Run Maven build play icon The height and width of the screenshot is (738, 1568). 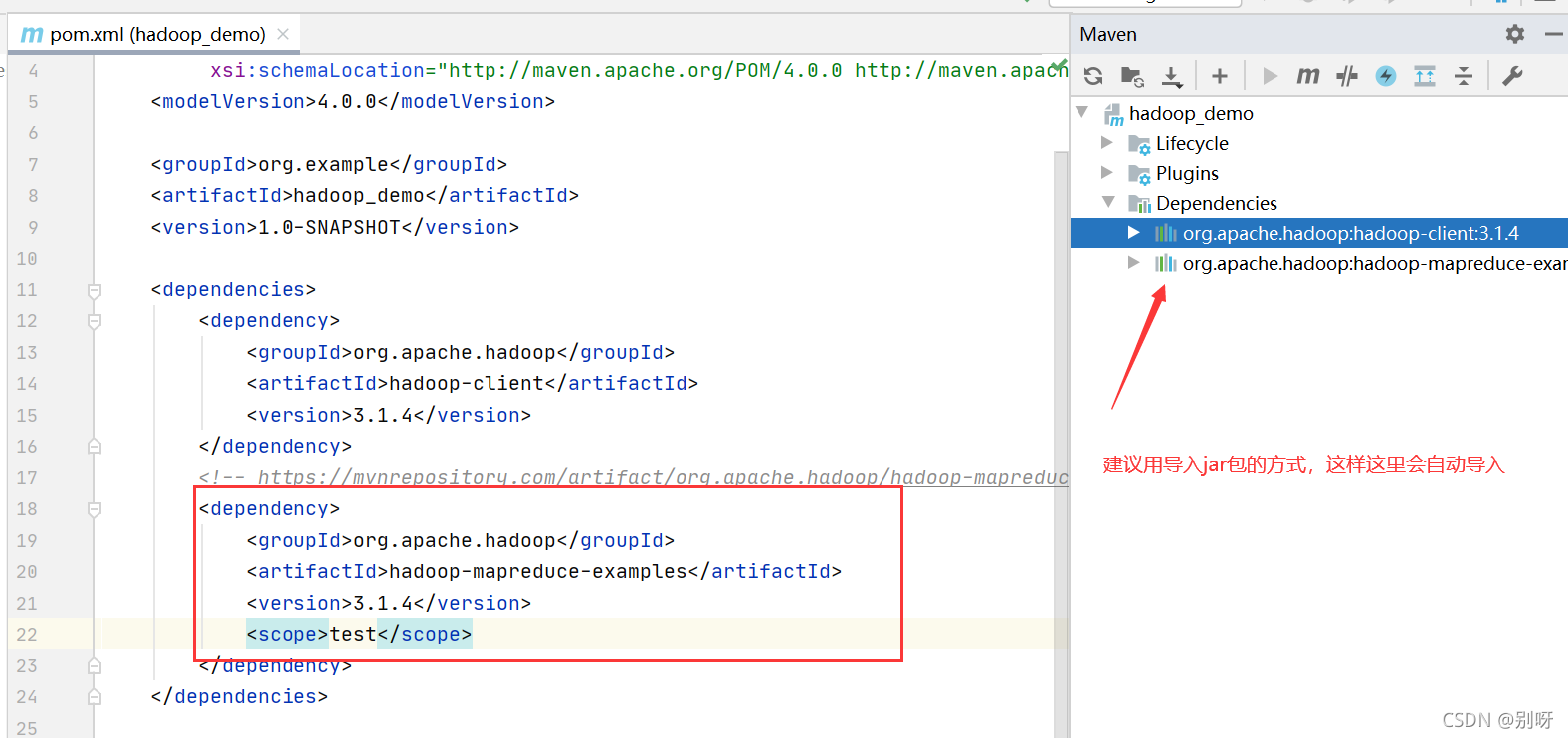tap(1270, 76)
